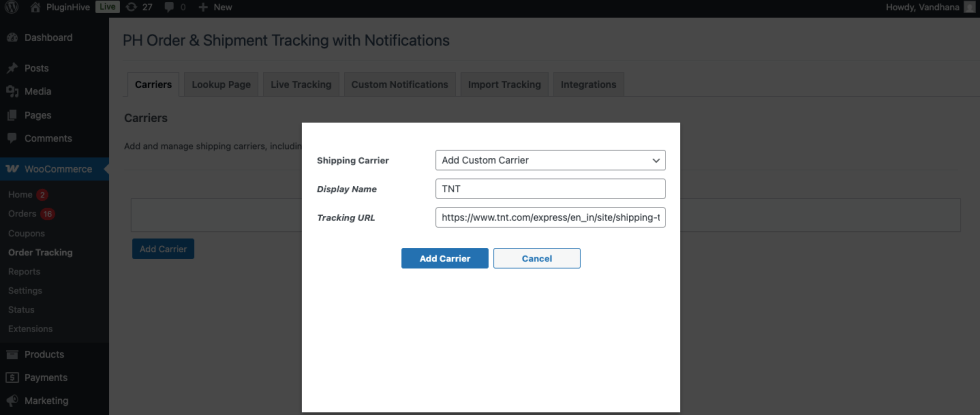The width and height of the screenshot is (980, 415).
Task: Switch to the Lookup Page tab
Action: 221,85
